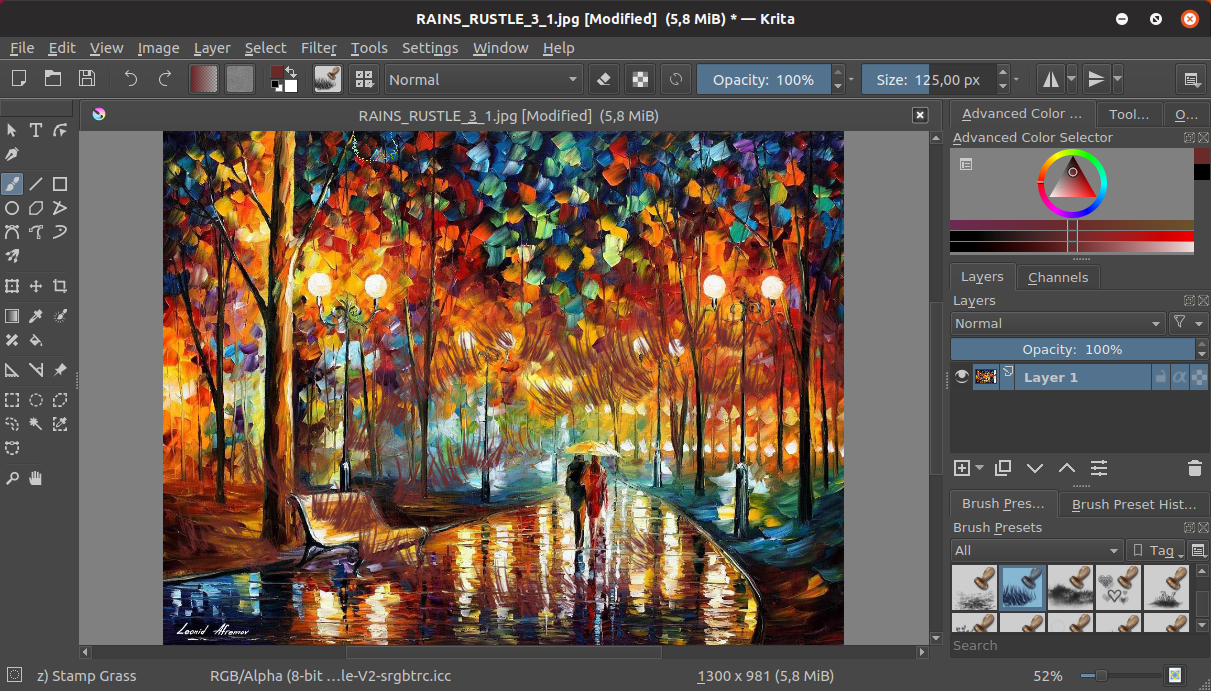The height and width of the screenshot is (691, 1211).
Task: Select the Ellipse shape tool
Action: (12, 208)
